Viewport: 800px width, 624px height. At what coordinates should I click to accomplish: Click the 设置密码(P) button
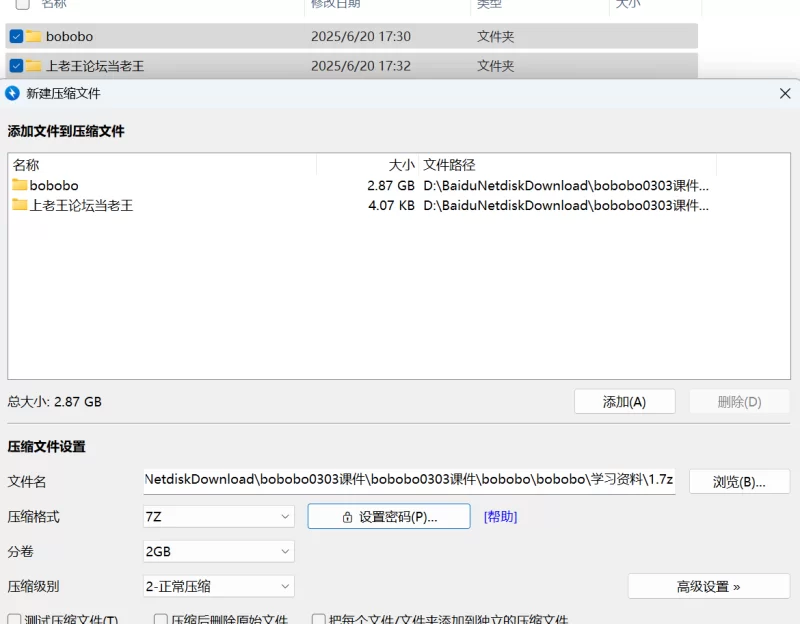(x=389, y=516)
